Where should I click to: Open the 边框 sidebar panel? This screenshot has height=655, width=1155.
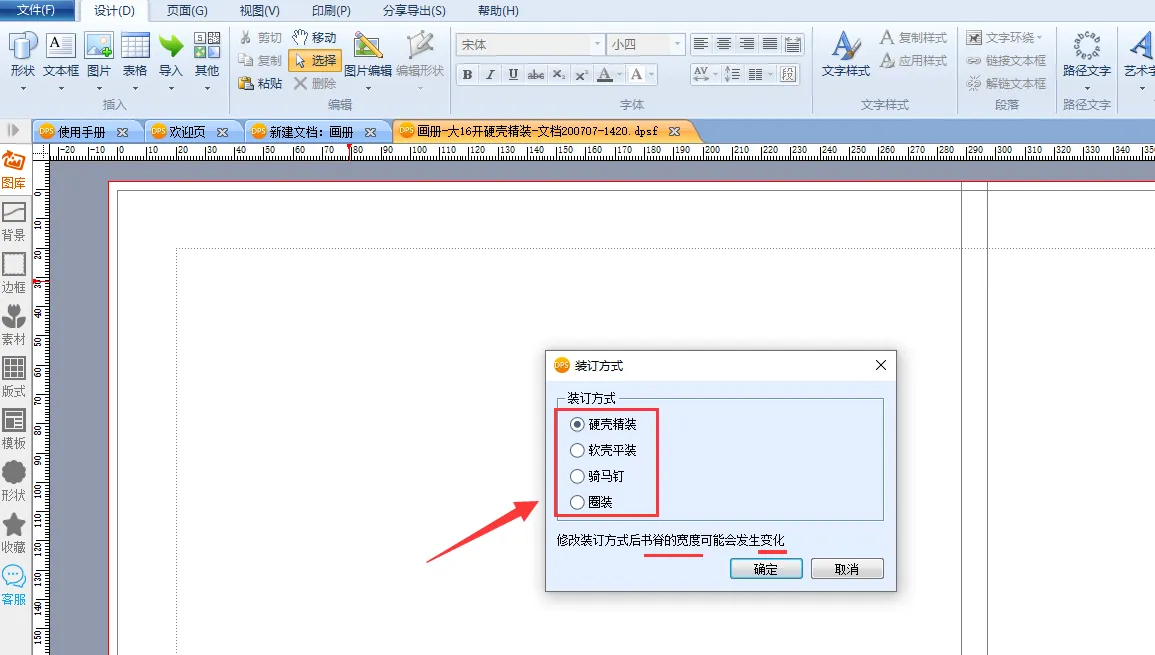(x=13, y=273)
